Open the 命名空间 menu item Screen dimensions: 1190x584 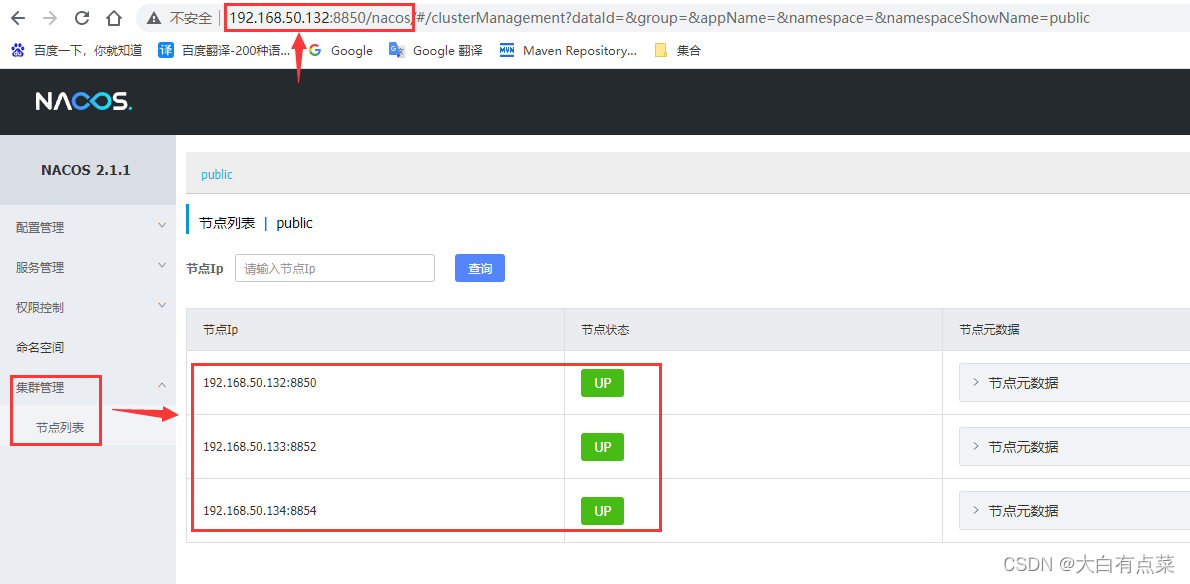point(88,347)
